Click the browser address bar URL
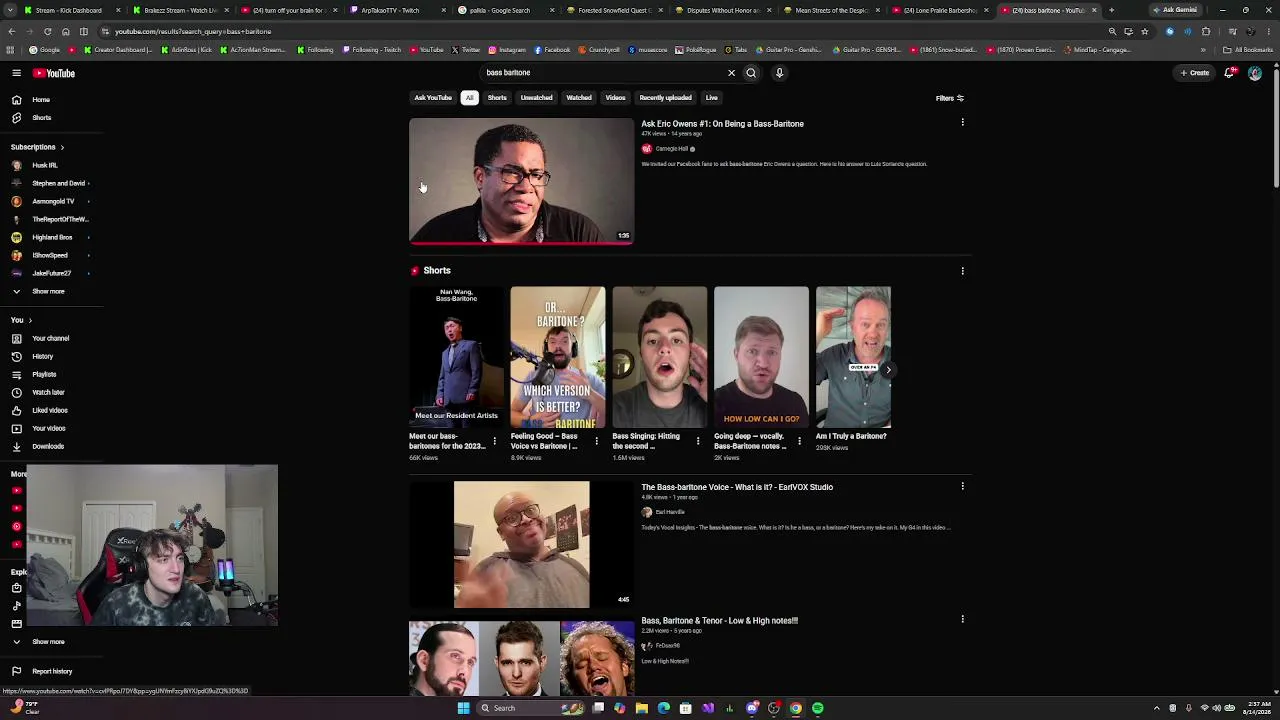 pos(193,31)
